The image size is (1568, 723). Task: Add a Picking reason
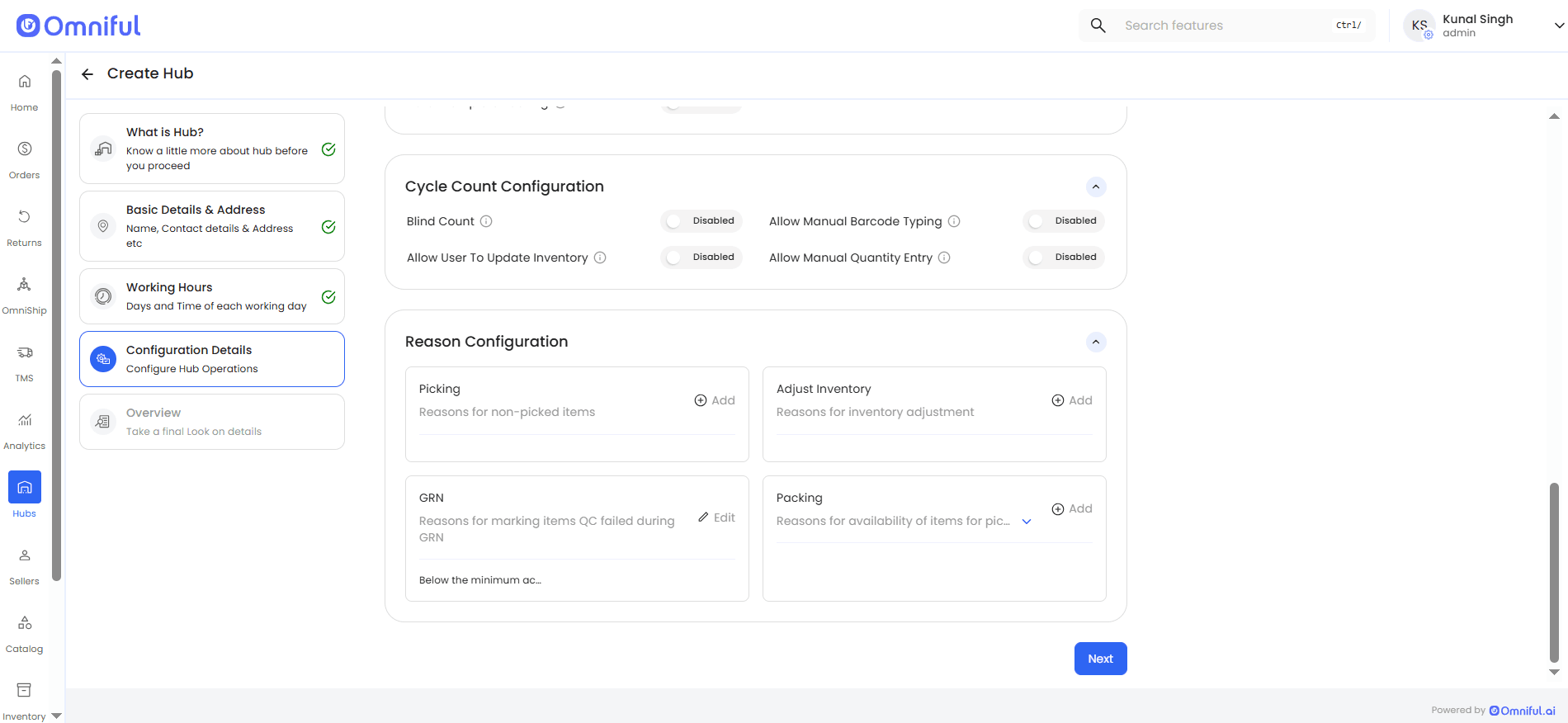tap(715, 400)
